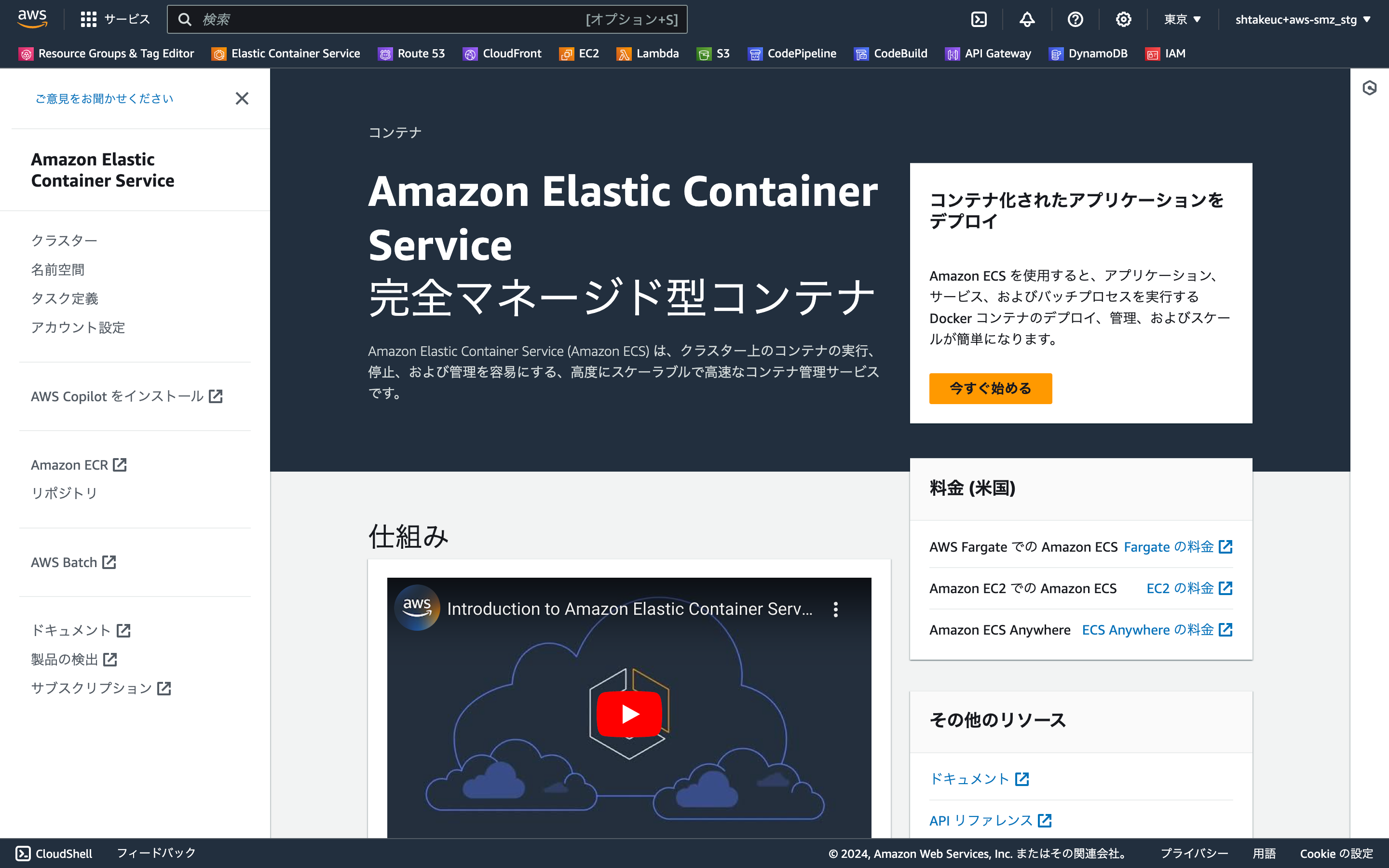Open the right-side help panel hexagon icon

click(x=1370, y=88)
